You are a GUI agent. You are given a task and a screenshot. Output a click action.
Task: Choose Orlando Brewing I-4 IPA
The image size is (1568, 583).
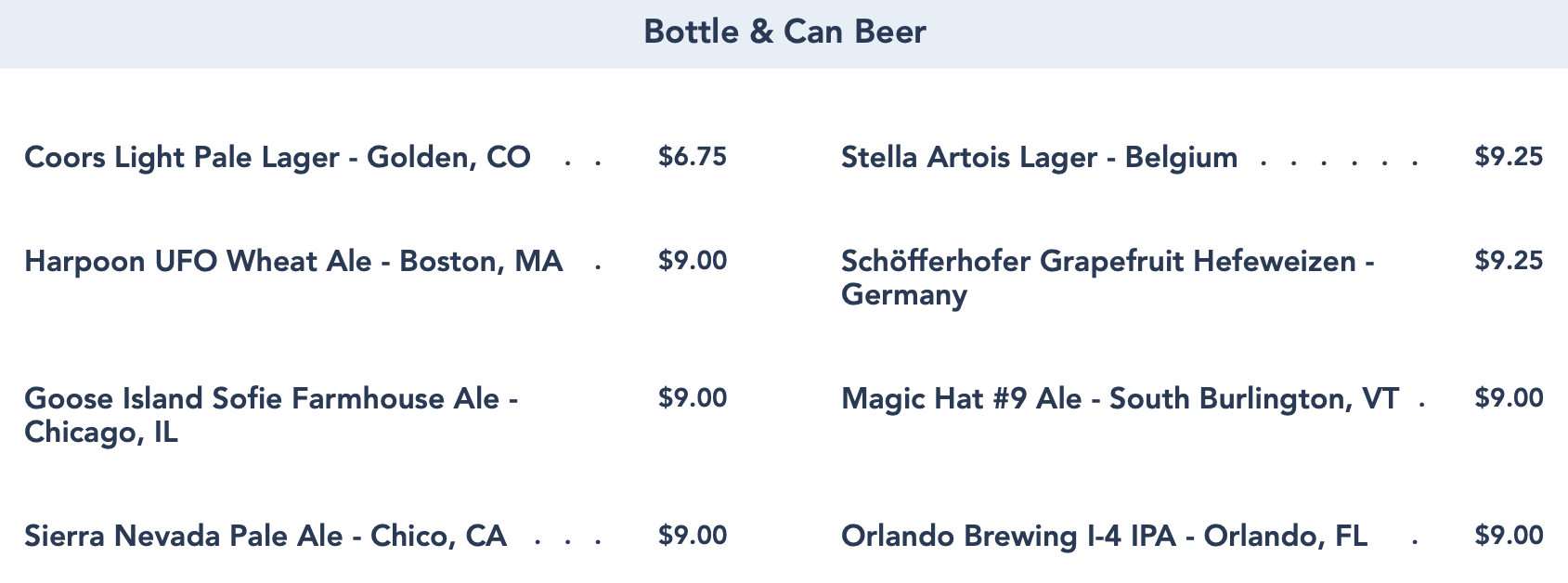coord(1104,536)
